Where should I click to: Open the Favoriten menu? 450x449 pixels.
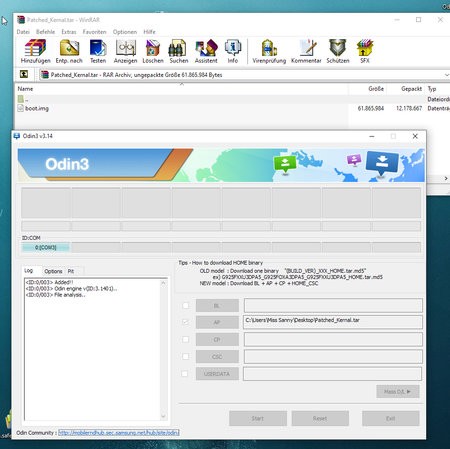94,32
